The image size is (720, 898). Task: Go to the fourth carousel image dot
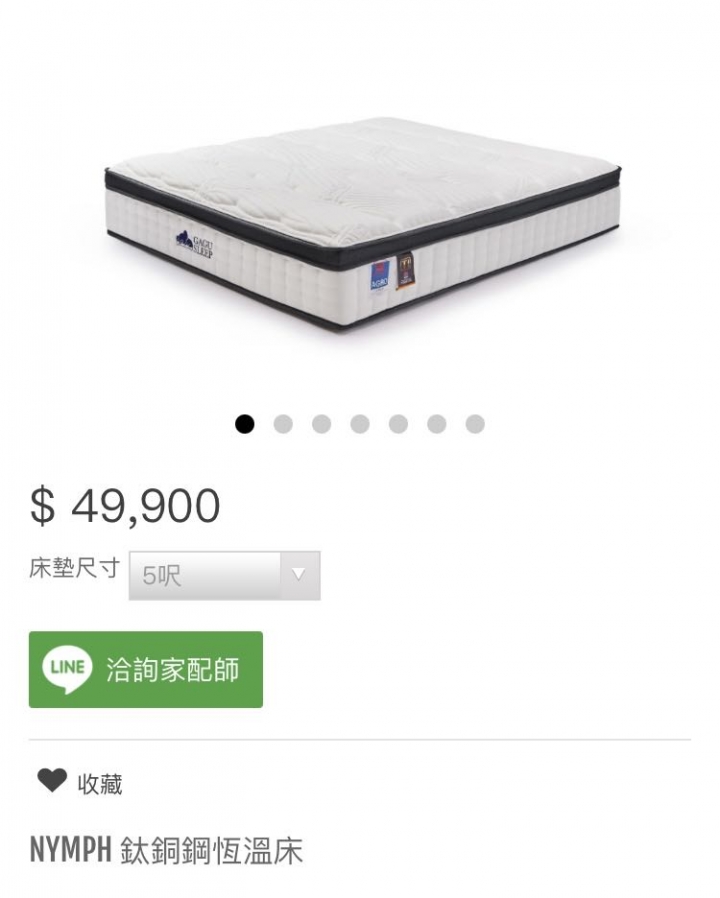[x=360, y=424]
